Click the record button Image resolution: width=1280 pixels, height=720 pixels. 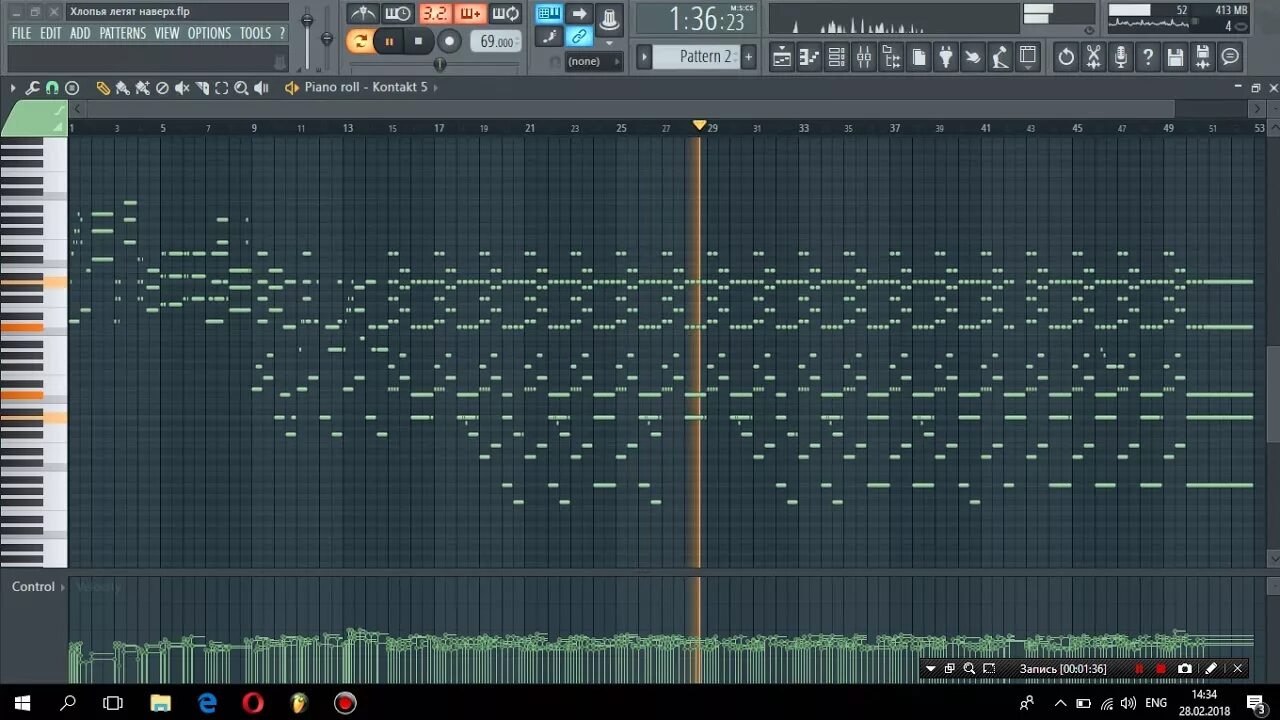[x=449, y=41]
